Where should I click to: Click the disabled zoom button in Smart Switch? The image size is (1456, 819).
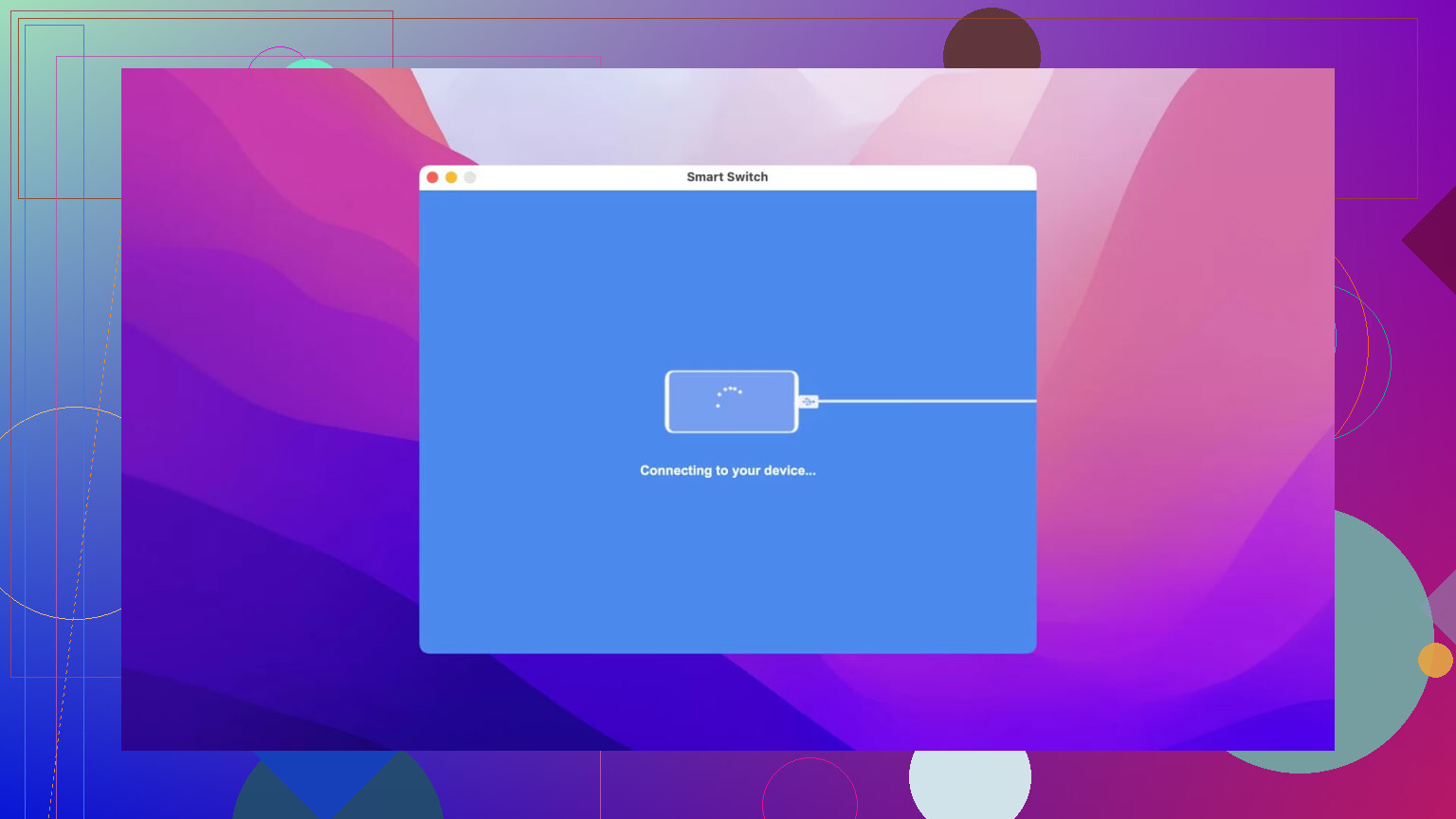coord(470,177)
